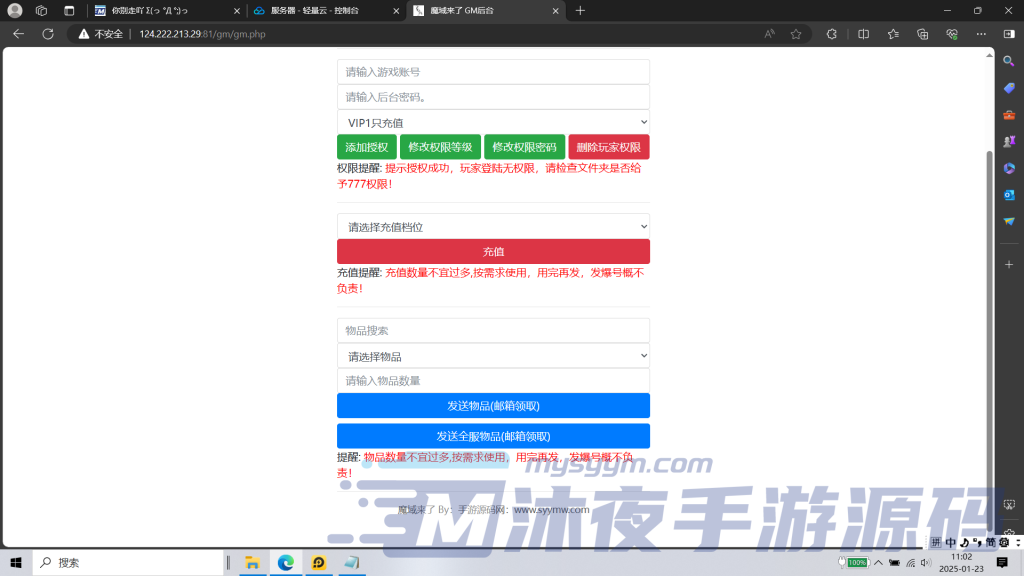Open Browser essentials via the heart-pulse icon
Screen dimensions: 1024x576
point(952,33)
